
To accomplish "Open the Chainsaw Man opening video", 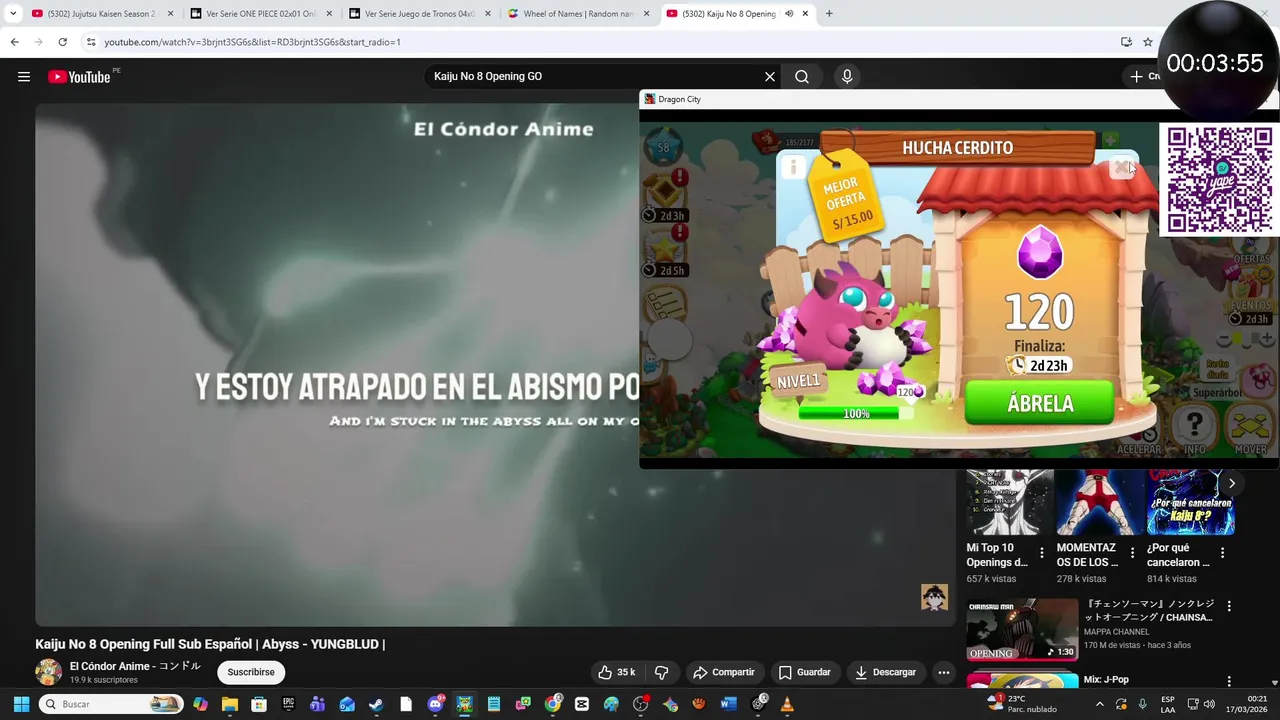I will (x=1022, y=630).
